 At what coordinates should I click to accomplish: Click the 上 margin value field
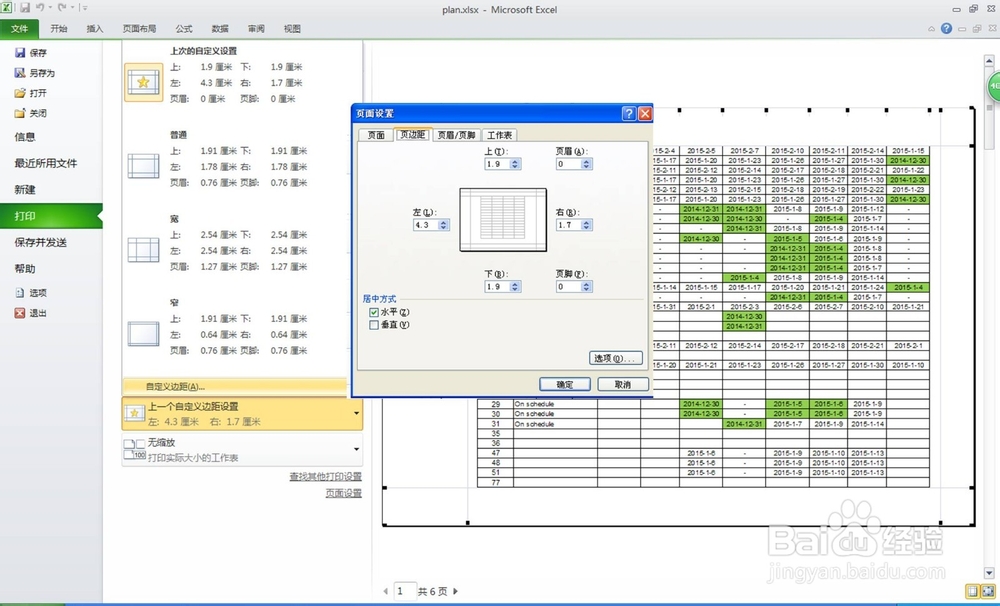[x=497, y=164]
